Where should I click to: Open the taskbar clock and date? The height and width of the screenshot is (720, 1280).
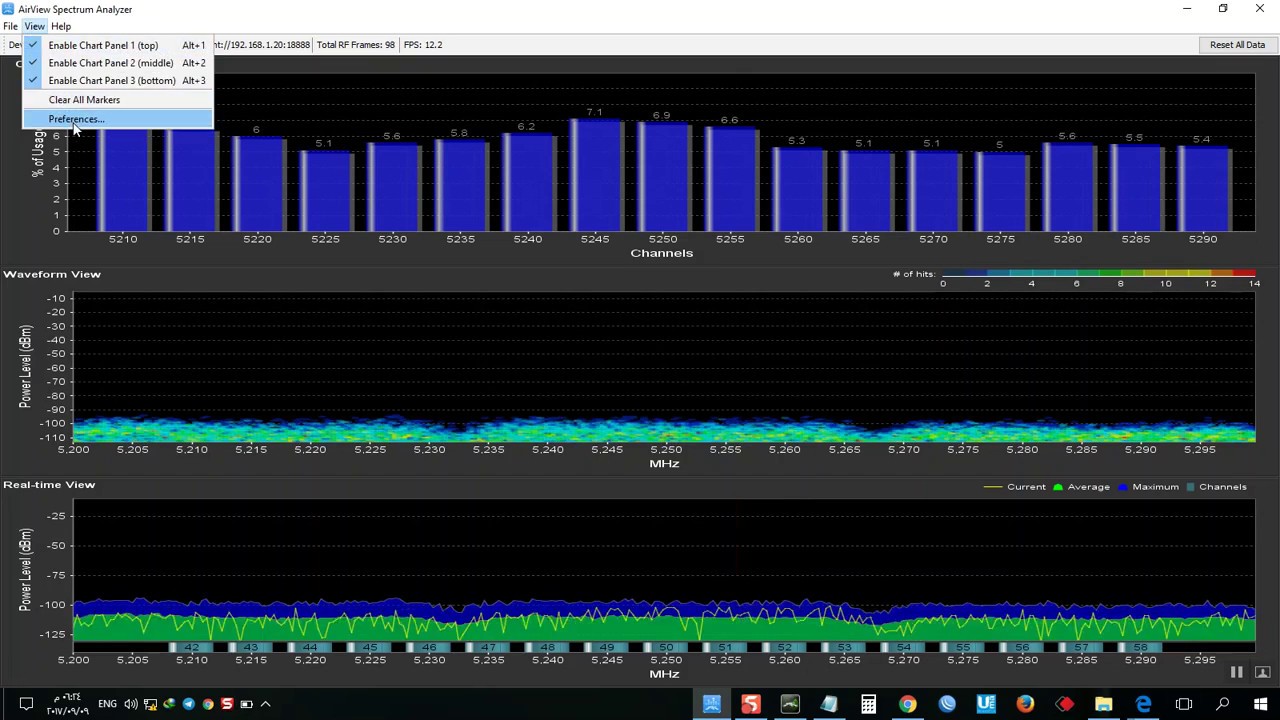[70, 704]
